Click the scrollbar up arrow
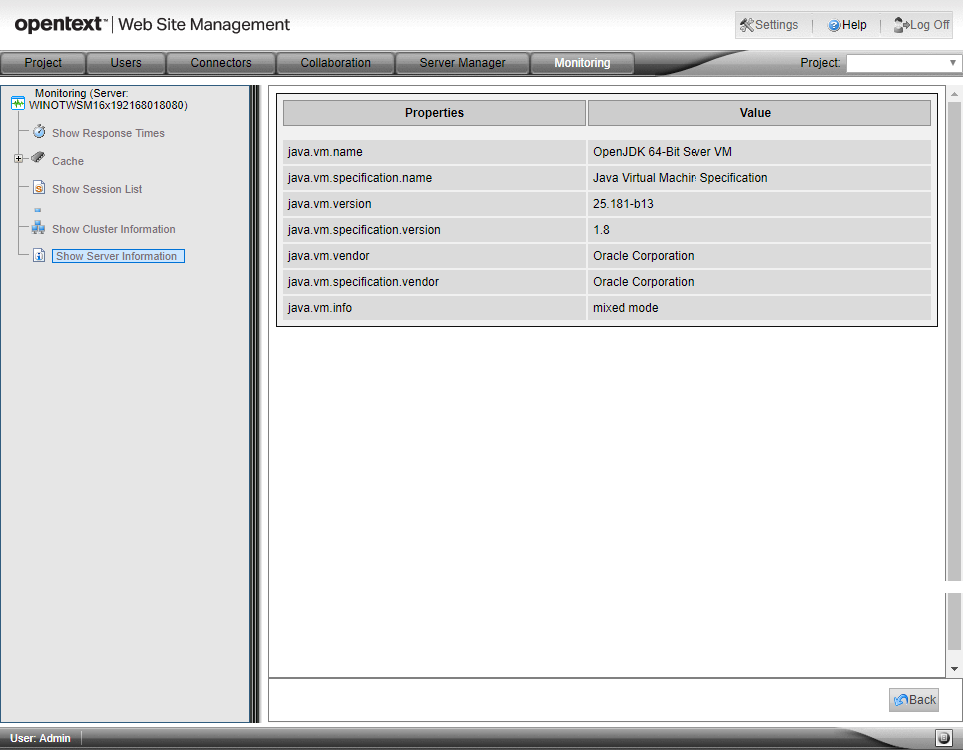This screenshot has width=963, height=755. (x=954, y=94)
